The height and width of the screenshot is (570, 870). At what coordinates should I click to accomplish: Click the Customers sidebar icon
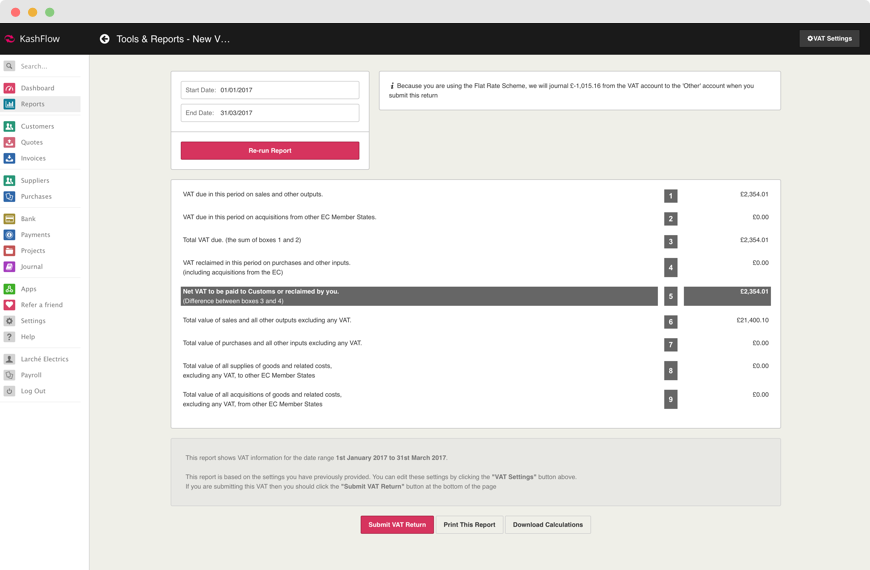tap(9, 126)
